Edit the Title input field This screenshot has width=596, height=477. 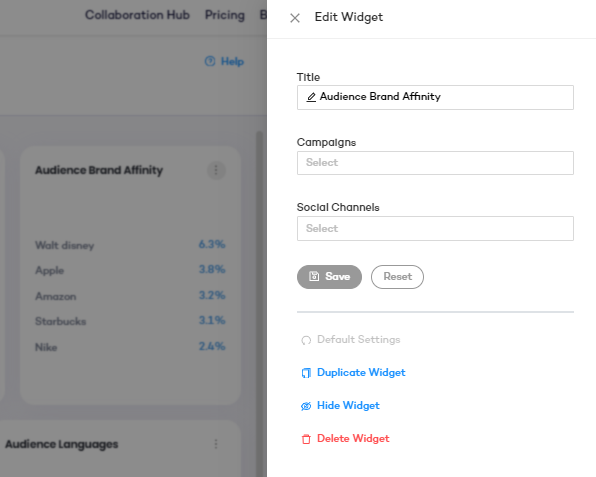(x=435, y=97)
